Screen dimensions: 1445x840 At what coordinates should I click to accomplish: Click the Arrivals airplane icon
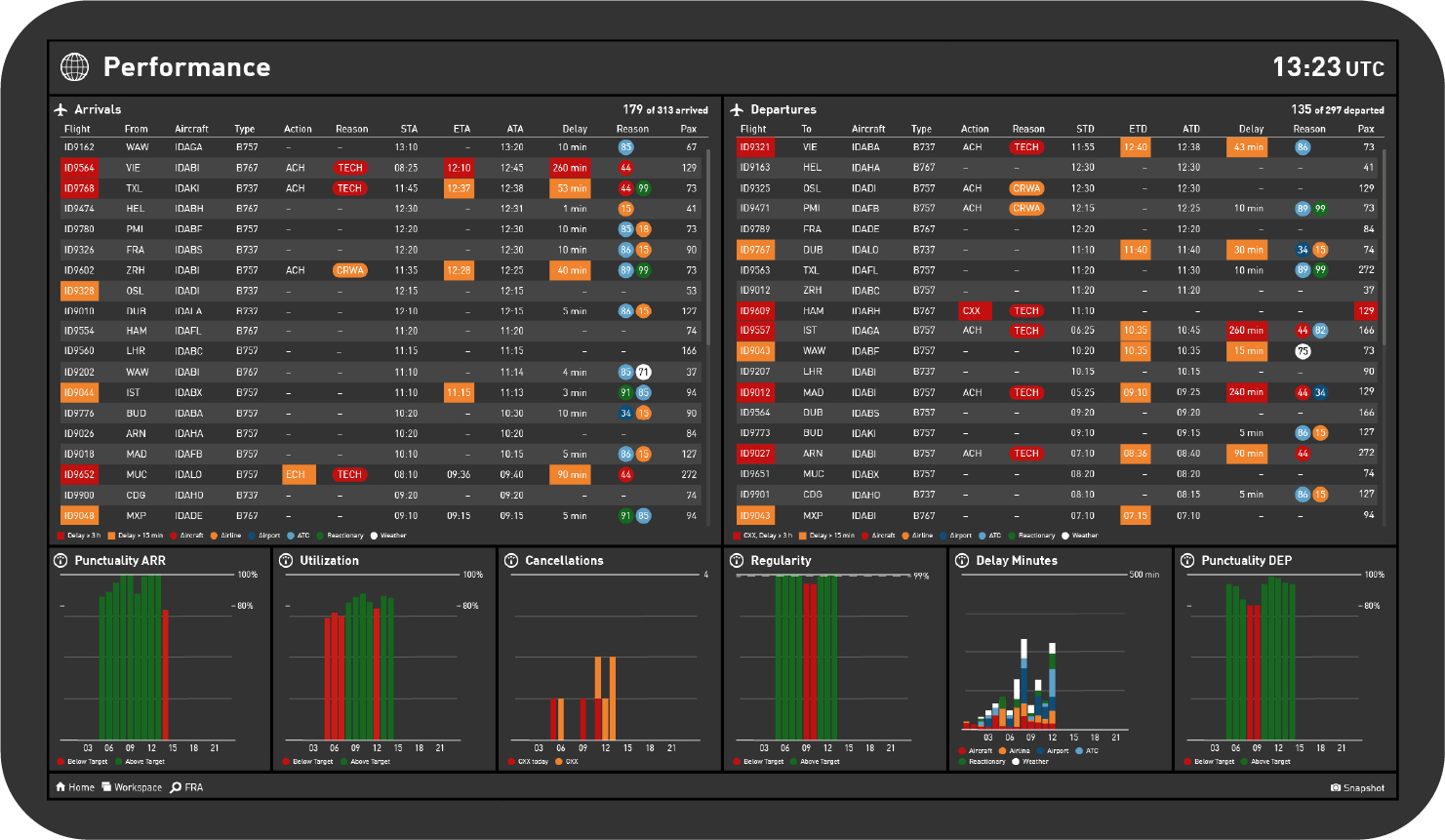(x=60, y=110)
